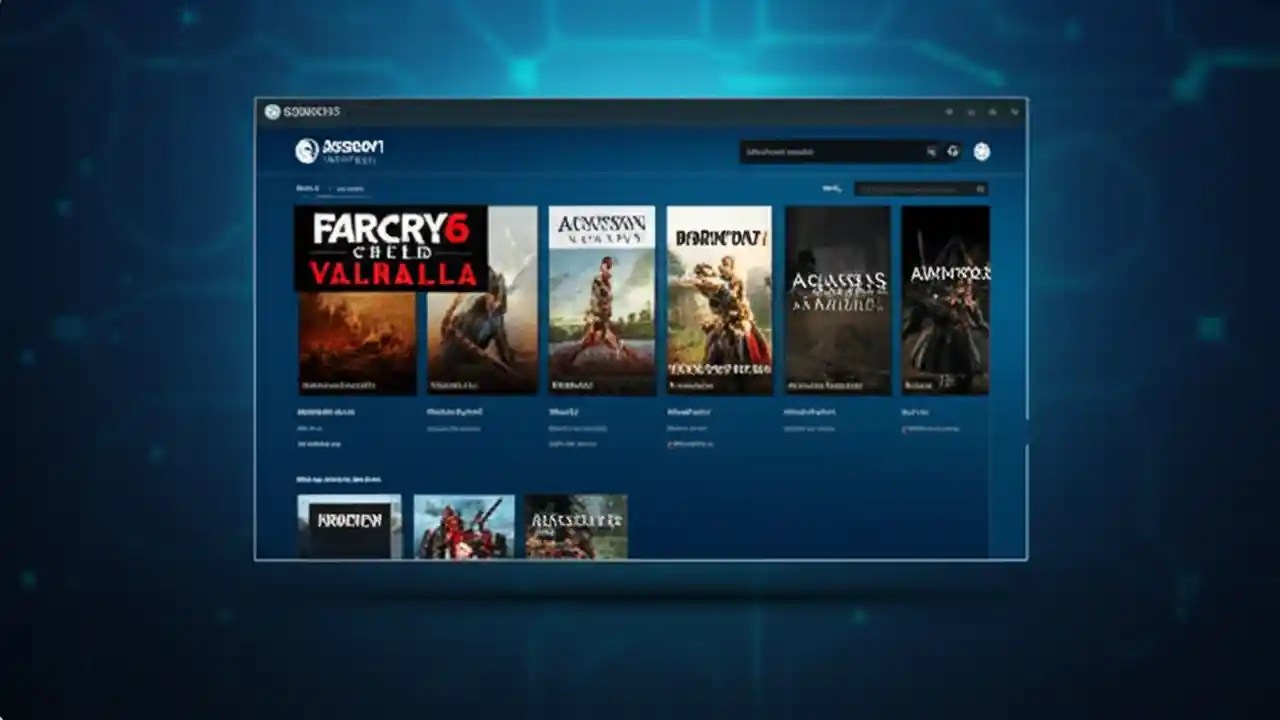Open the user profile avatar icon
The width and height of the screenshot is (1280, 720).
[983, 152]
